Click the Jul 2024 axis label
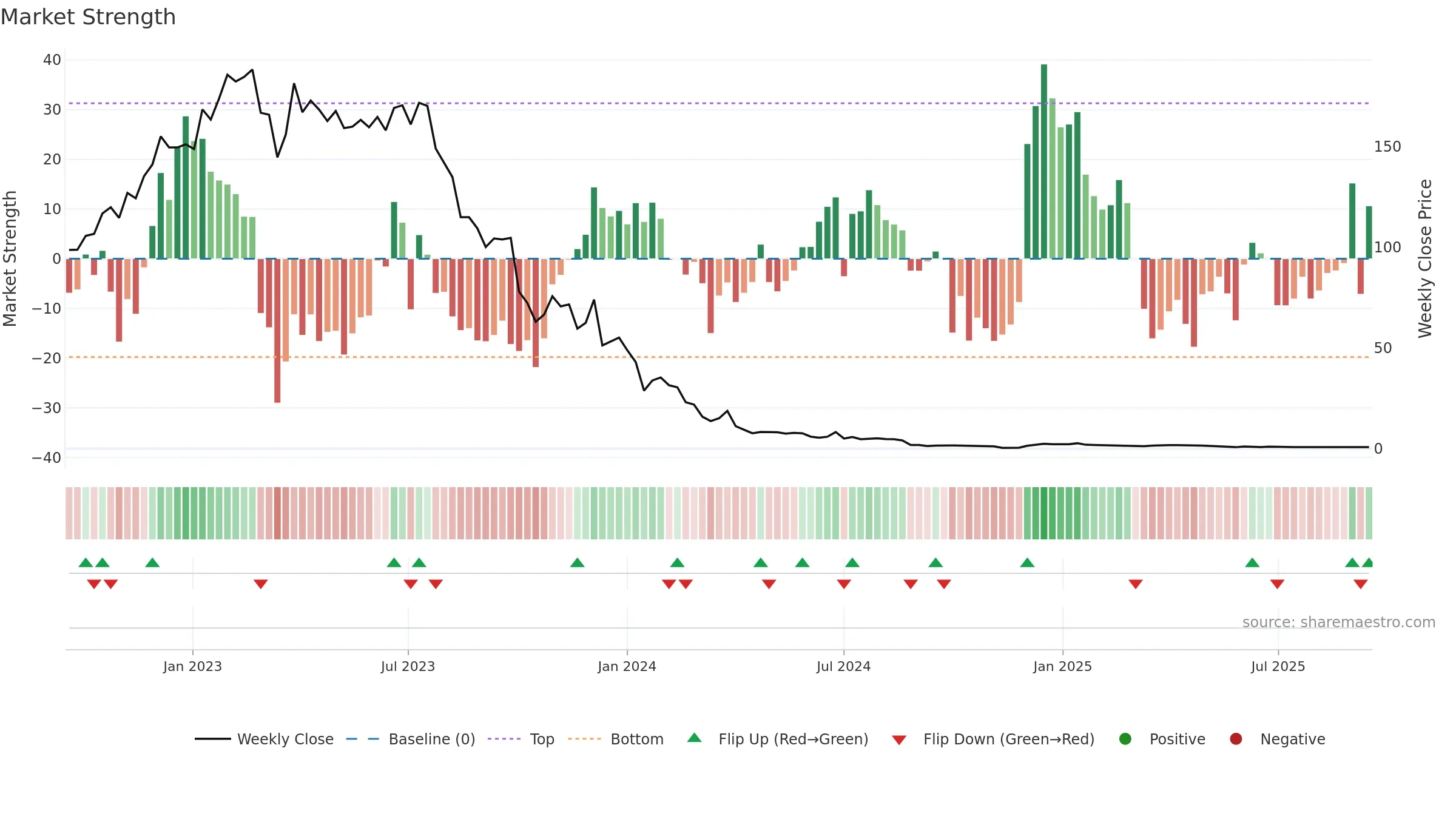Viewport: 1456px width, 819px height. [843, 666]
